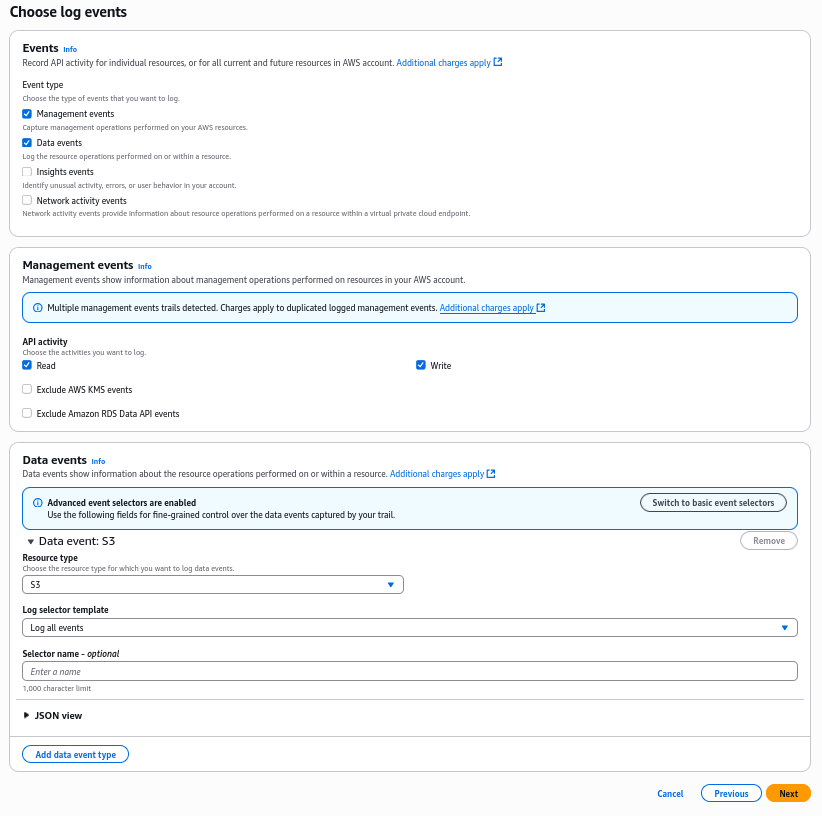The height and width of the screenshot is (816, 822).
Task: Uncheck the Write API activity checkbox
Action: pos(421,365)
